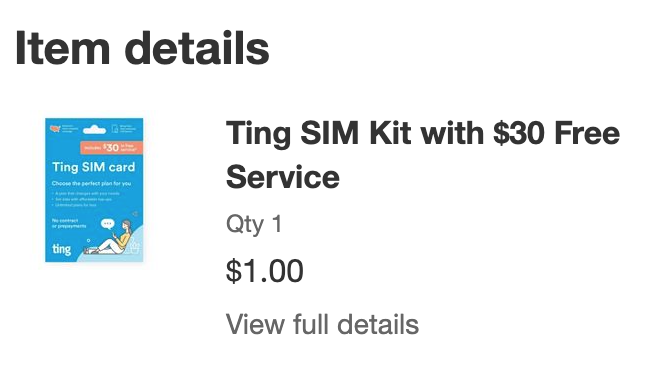
Task: Click the speech bubble icon on package
Action: pos(107,224)
